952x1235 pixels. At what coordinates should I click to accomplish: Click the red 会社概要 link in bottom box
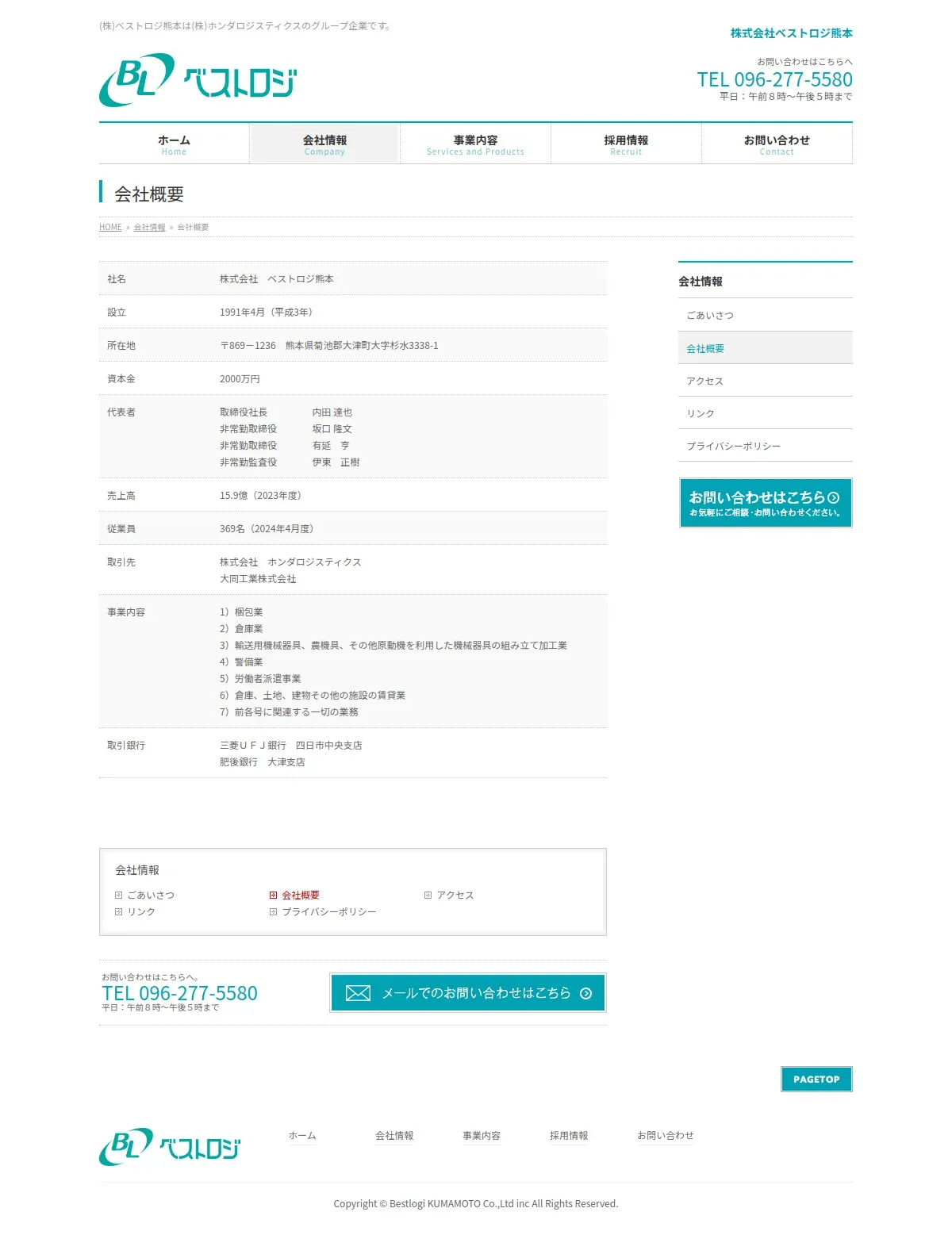coord(301,895)
